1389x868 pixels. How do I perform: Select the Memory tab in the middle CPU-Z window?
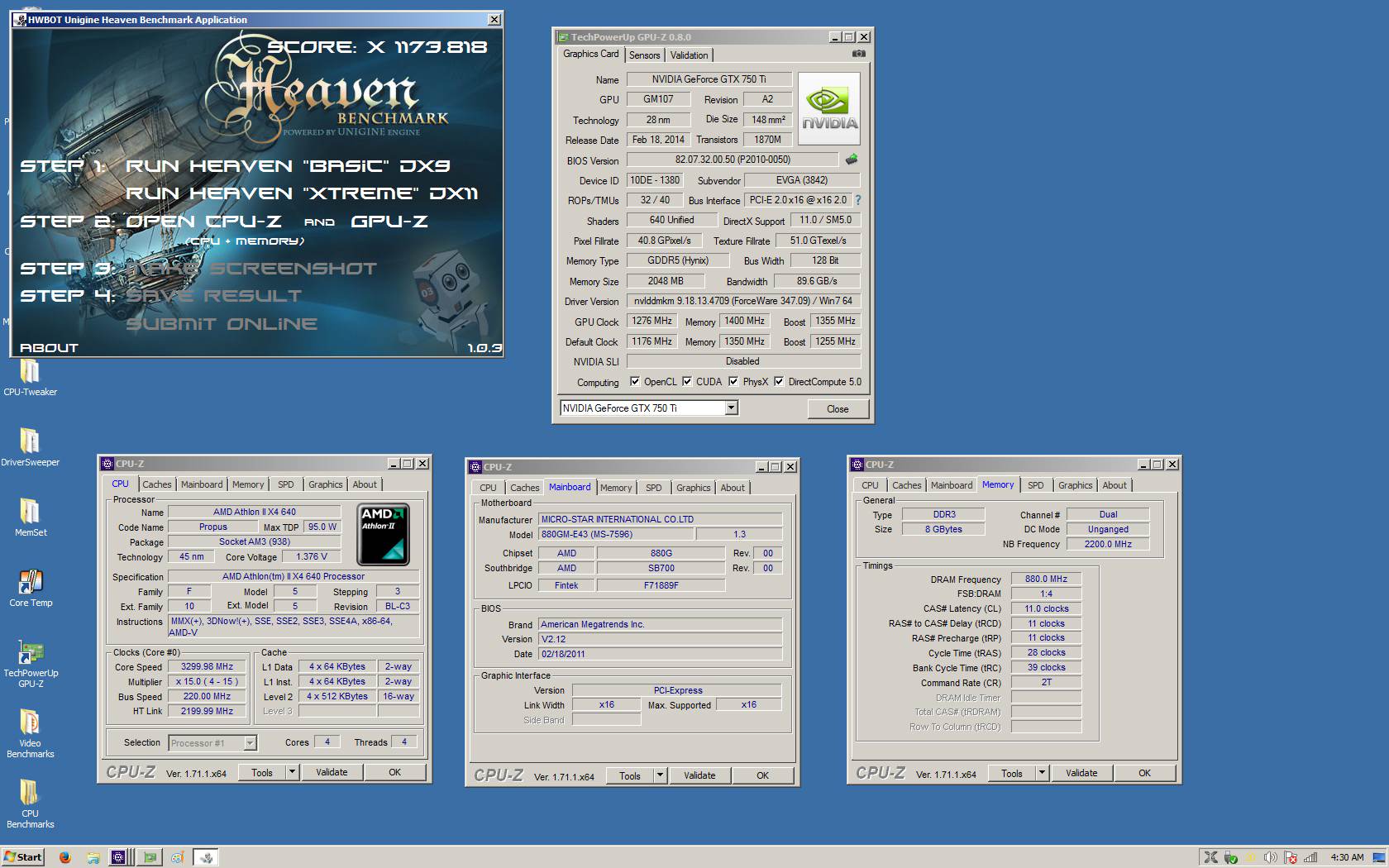(x=616, y=488)
